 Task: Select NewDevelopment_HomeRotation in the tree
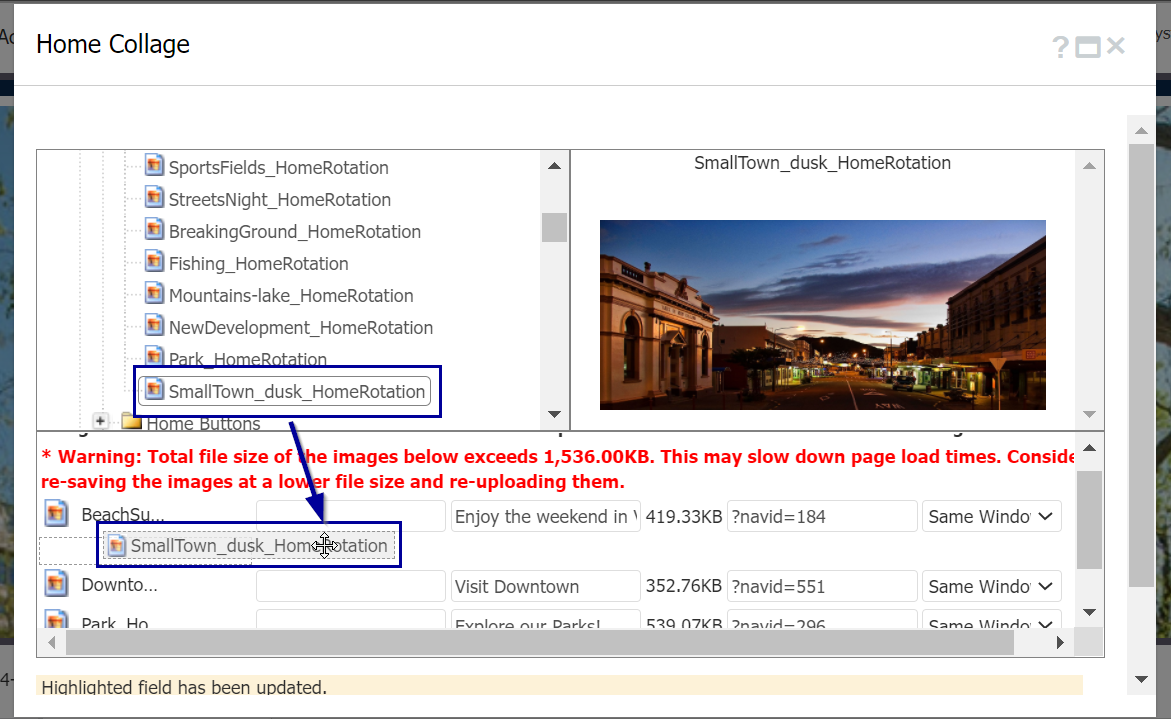click(300, 327)
